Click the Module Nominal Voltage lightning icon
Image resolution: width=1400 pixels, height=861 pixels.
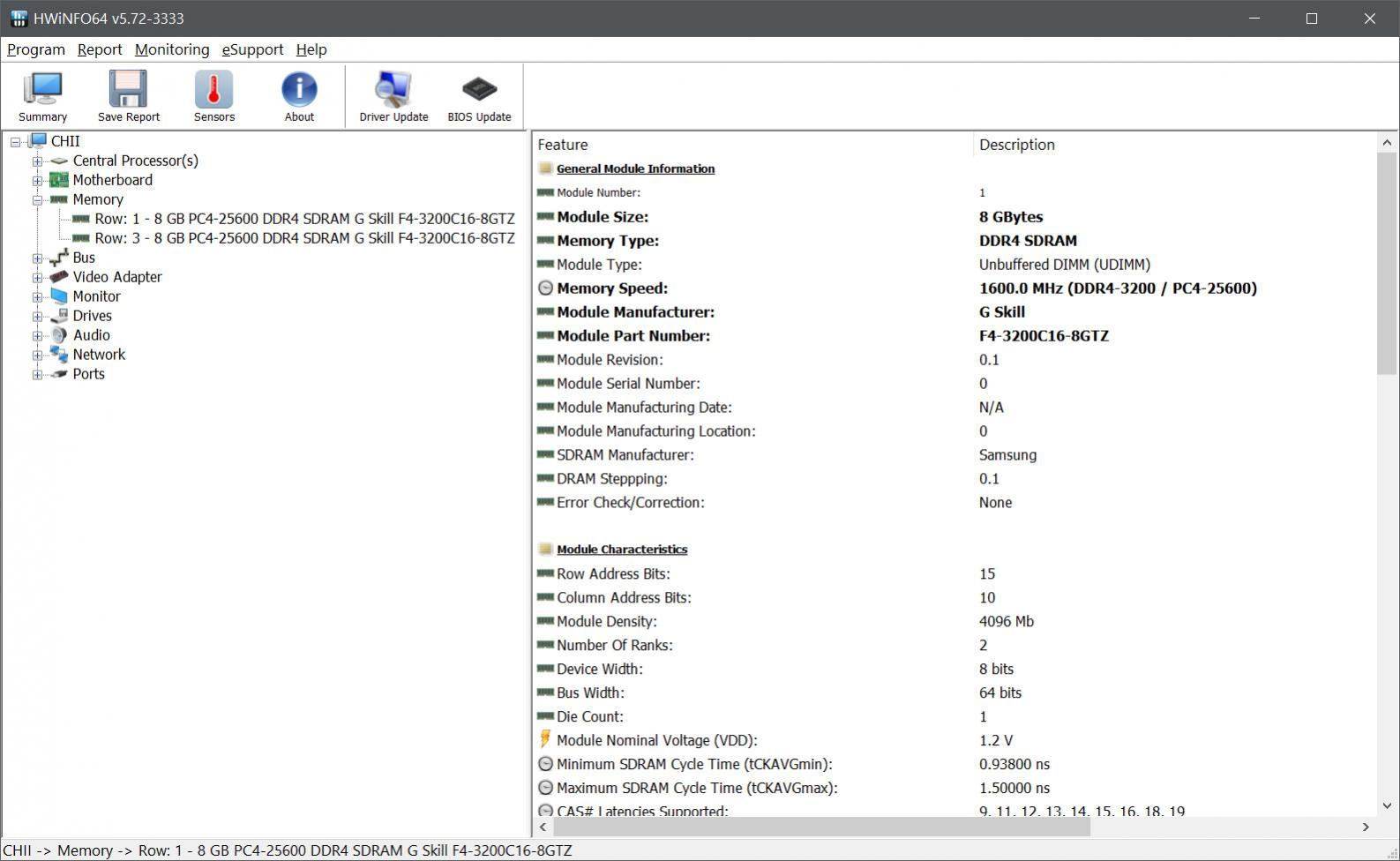tap(545, 739)
